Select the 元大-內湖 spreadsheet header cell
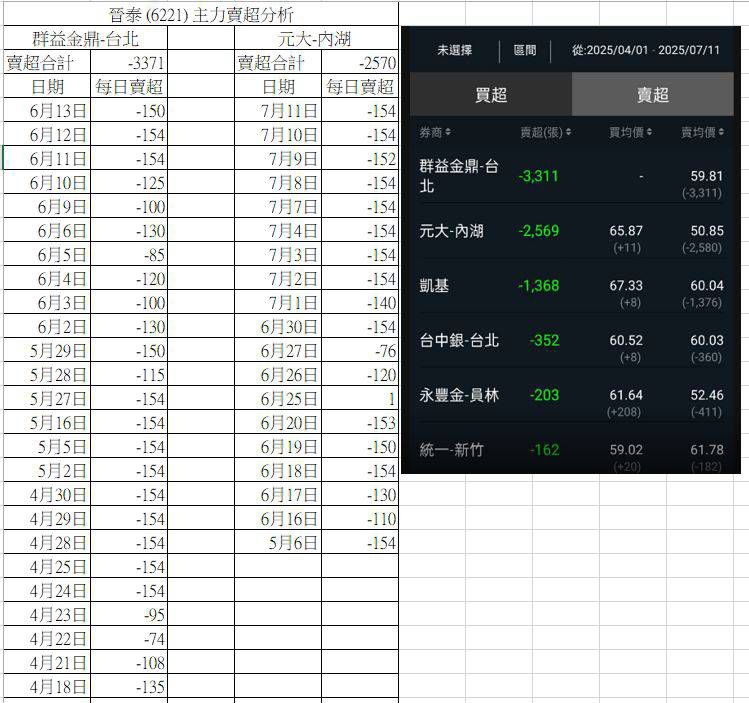 coord(316,38)
